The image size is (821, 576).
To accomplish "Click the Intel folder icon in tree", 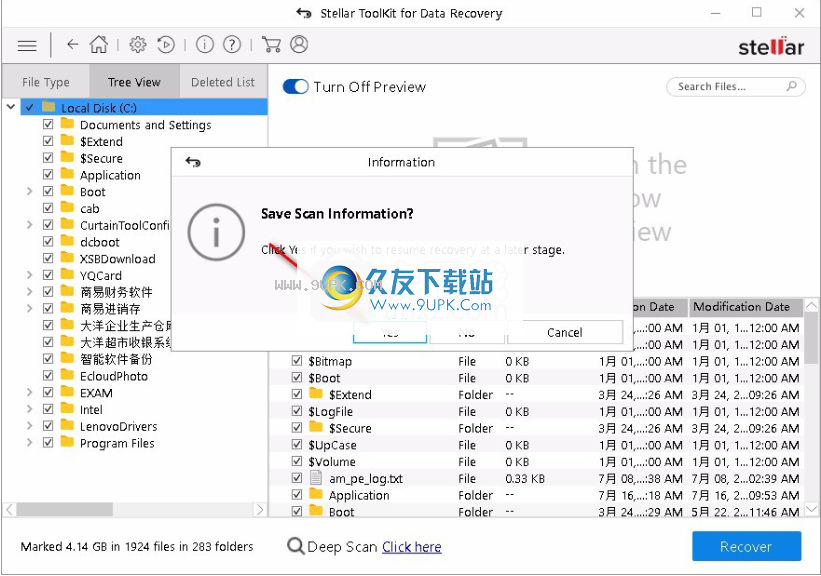I will click(x=67, y=408).
